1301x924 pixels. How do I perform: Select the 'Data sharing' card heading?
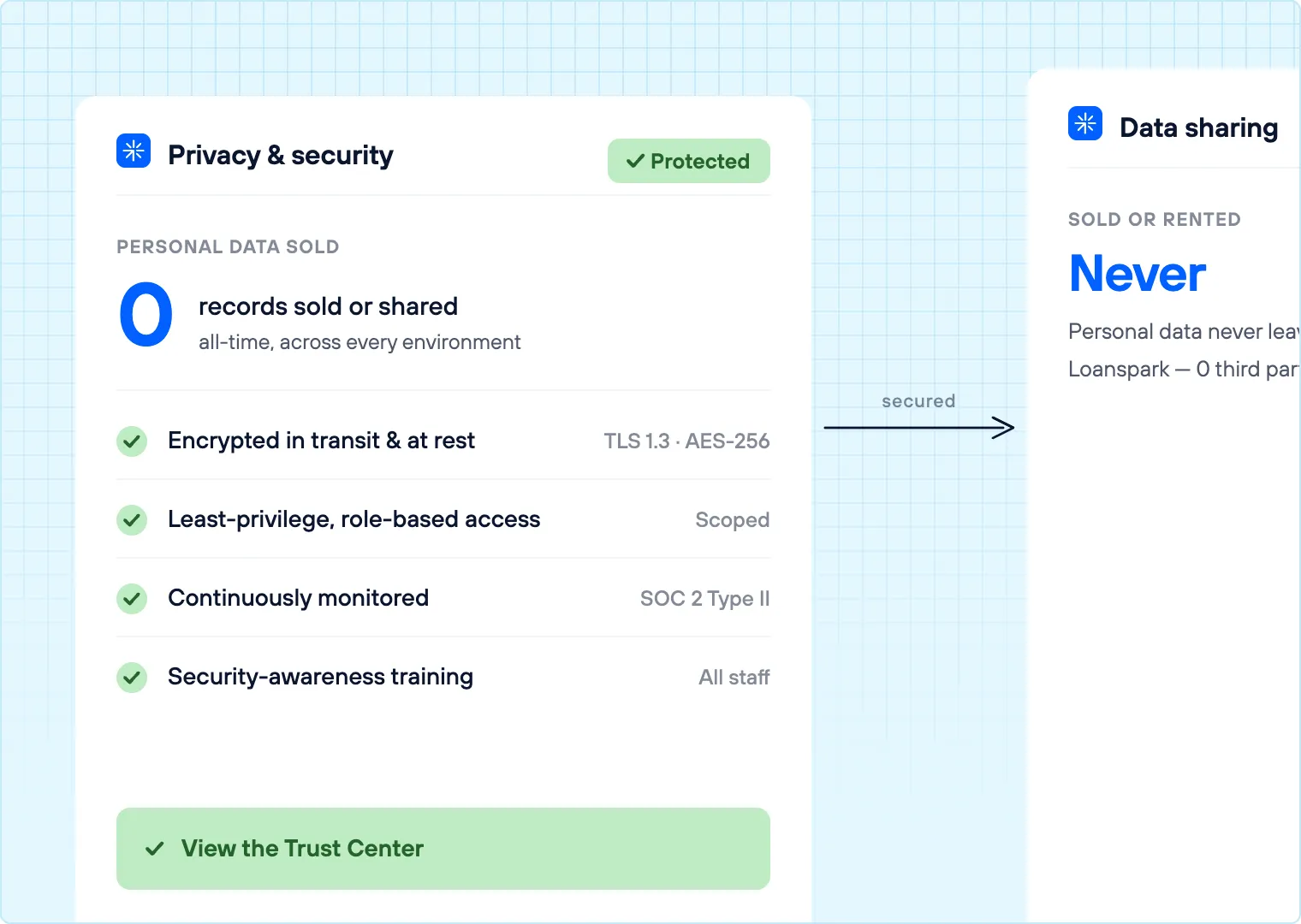coord(1198,128)
